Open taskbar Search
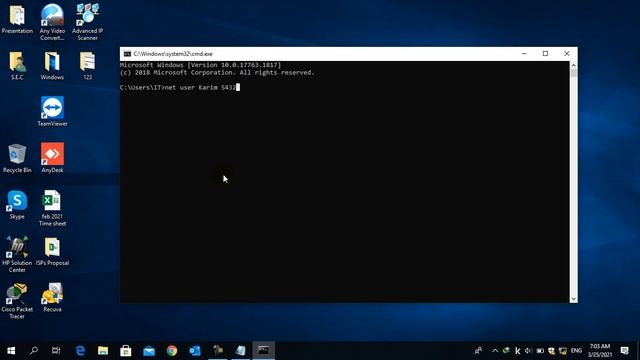The image size is (640, 360). (34, 351)
